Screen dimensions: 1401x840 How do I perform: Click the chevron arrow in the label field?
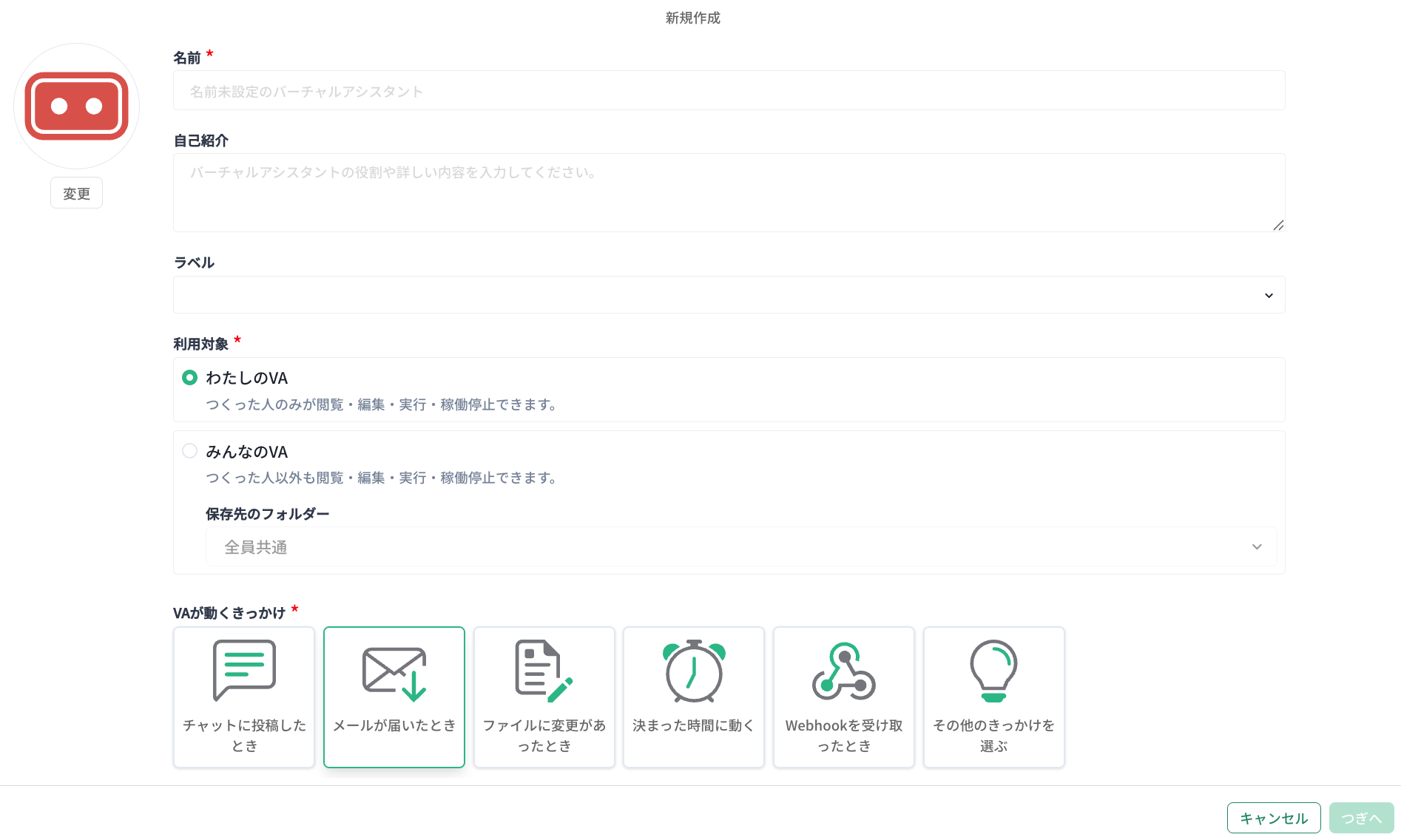(1269, 296)
